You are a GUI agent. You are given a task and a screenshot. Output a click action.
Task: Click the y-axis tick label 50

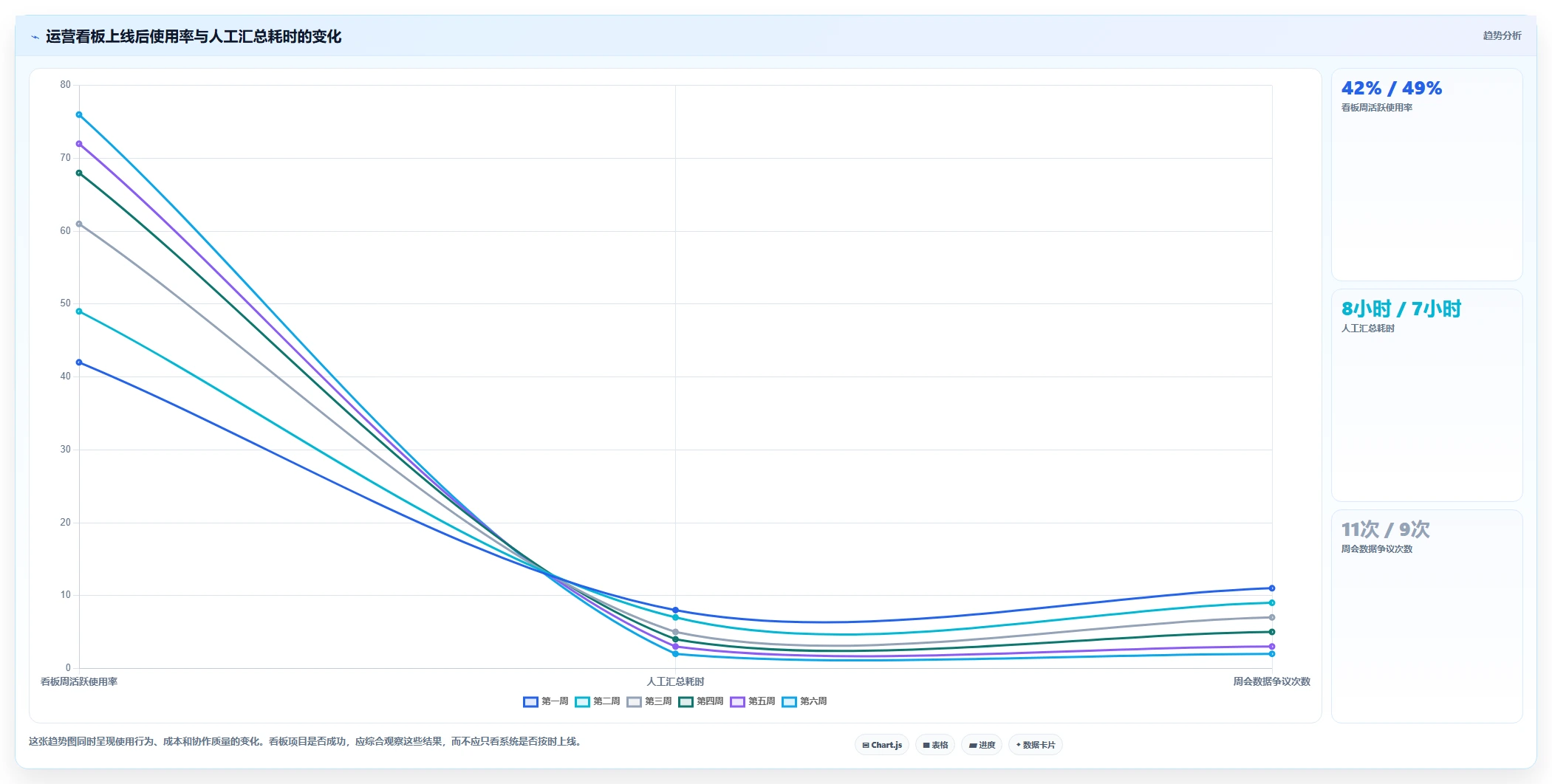click(66, 303)
